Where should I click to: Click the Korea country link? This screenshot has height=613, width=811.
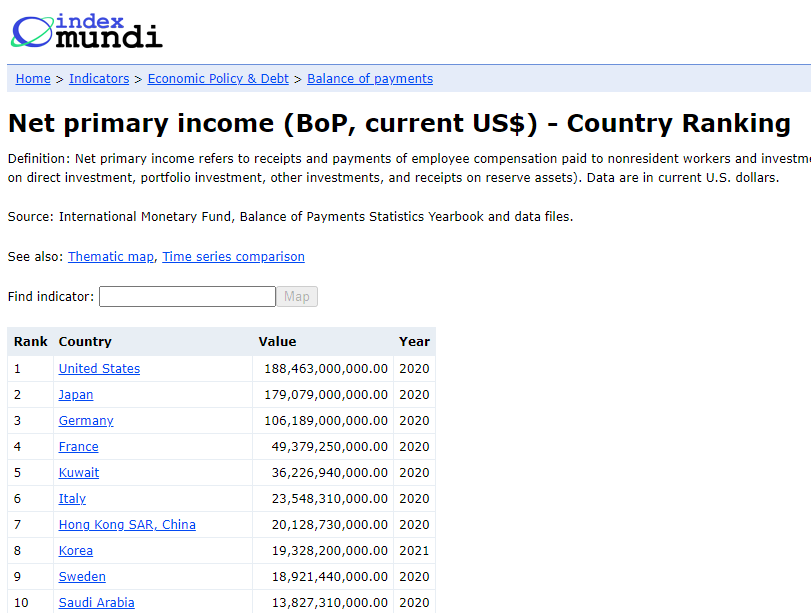click(76, 551)
